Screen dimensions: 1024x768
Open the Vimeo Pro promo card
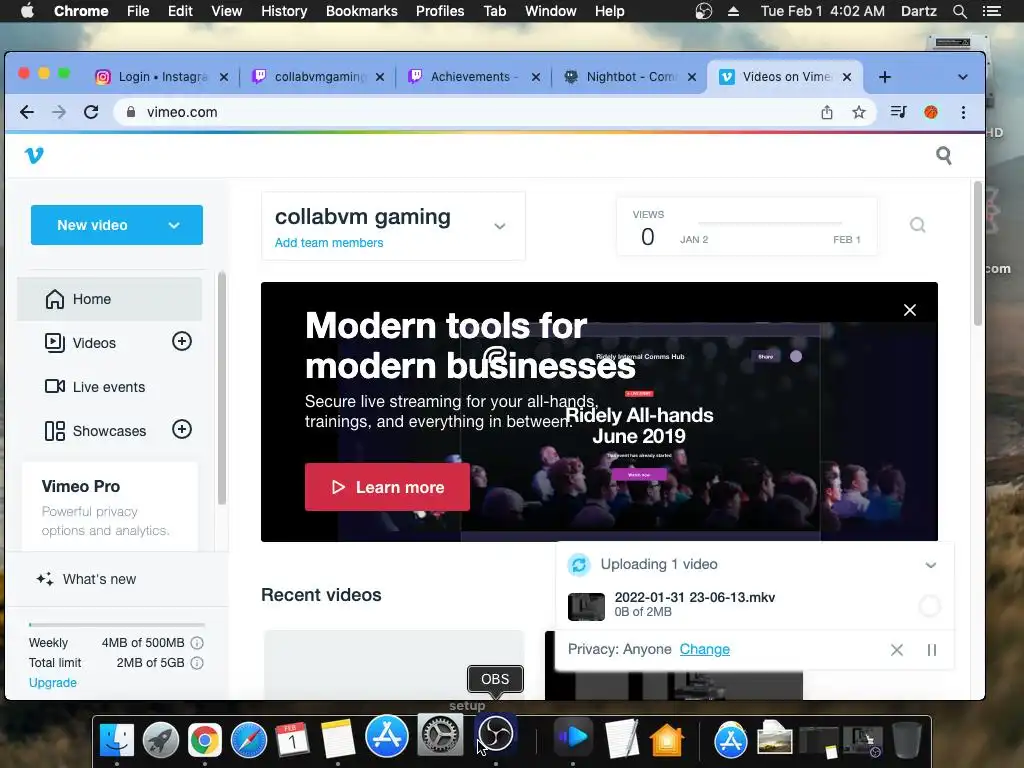(110, 507)
